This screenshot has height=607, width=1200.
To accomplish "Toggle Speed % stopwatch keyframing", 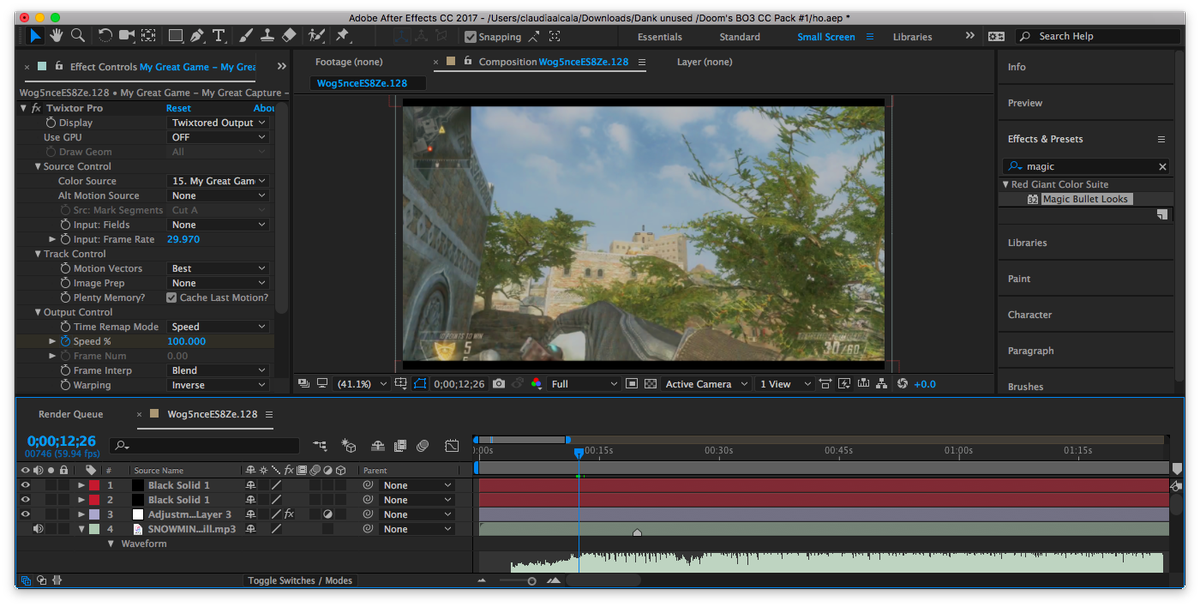I will [65, 342].
